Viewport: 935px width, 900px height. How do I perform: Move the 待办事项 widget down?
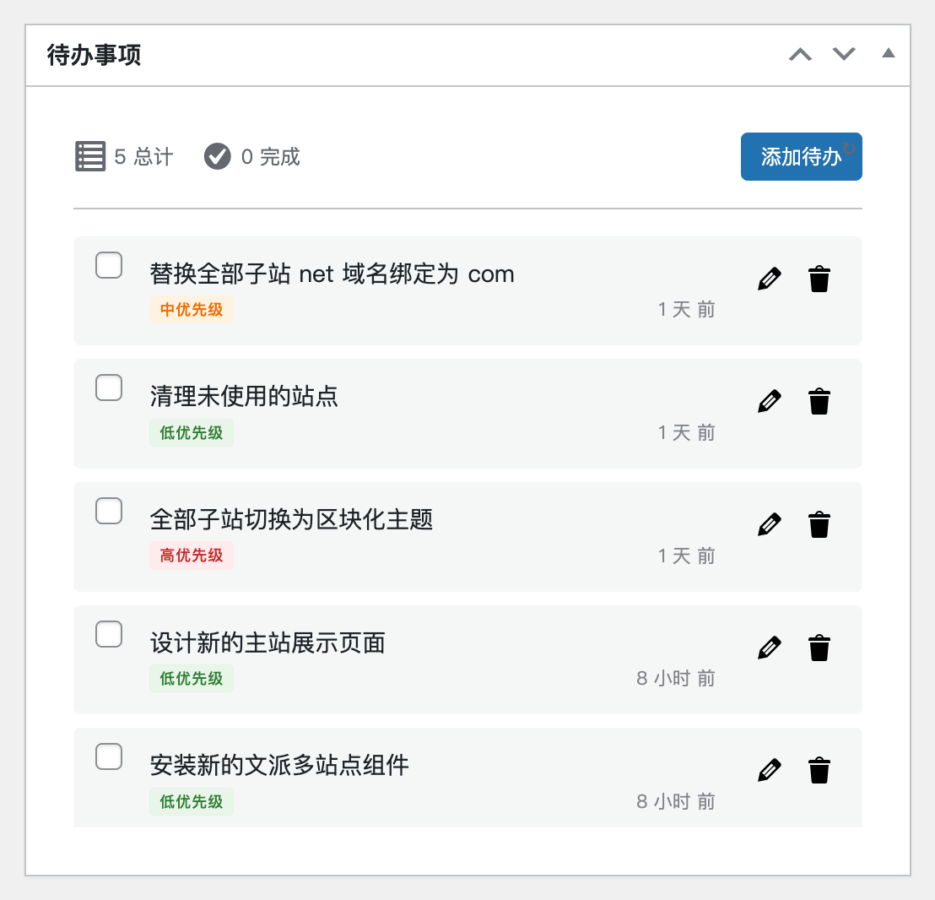click(x=844, y=55)
